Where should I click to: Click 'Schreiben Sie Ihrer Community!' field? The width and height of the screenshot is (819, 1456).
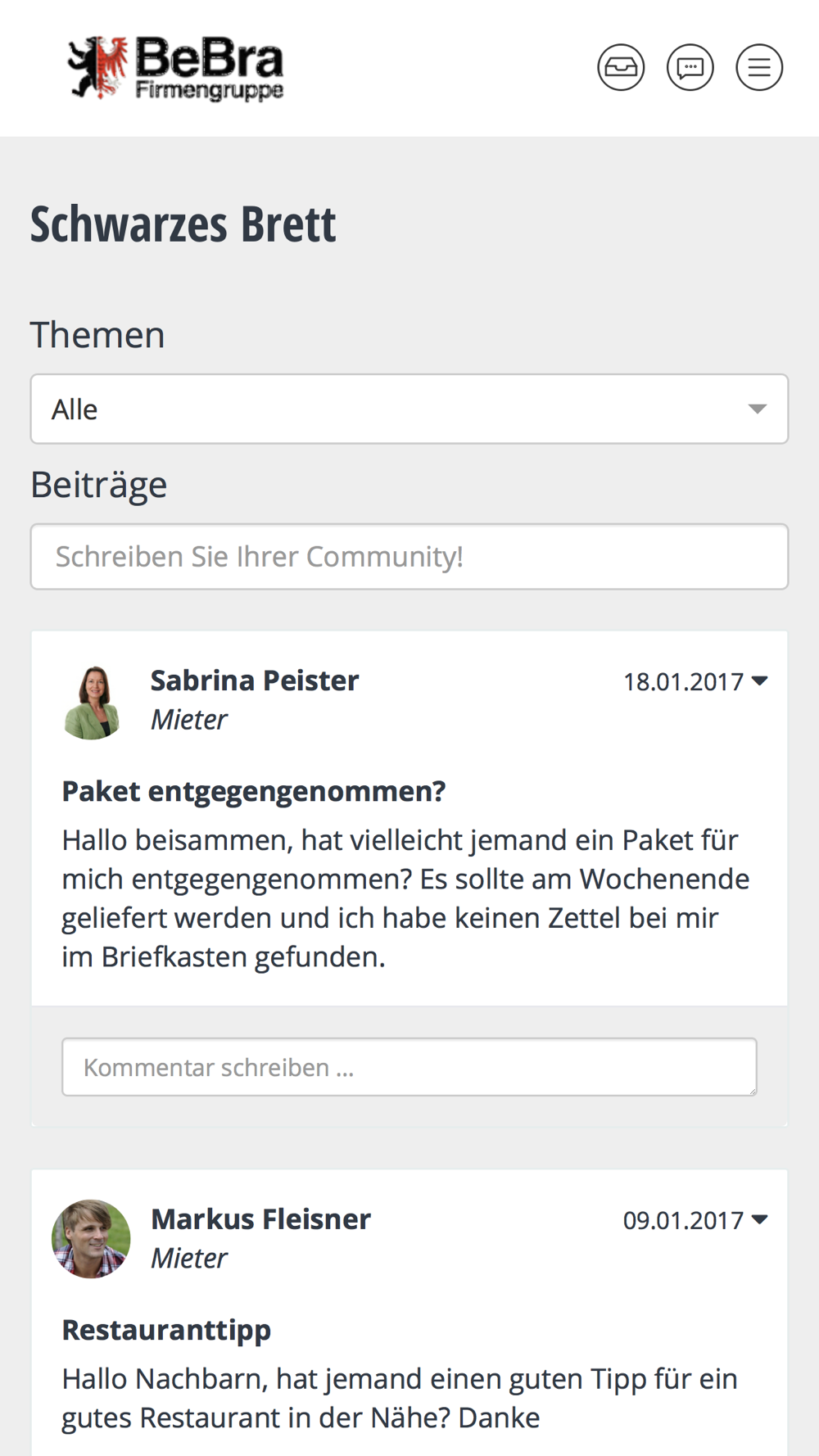(409, 557)
